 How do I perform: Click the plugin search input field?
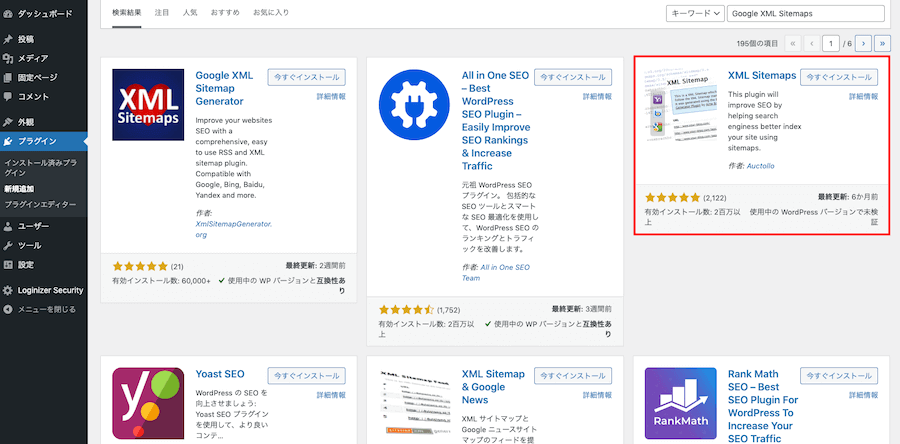click(x=806, y=14)
